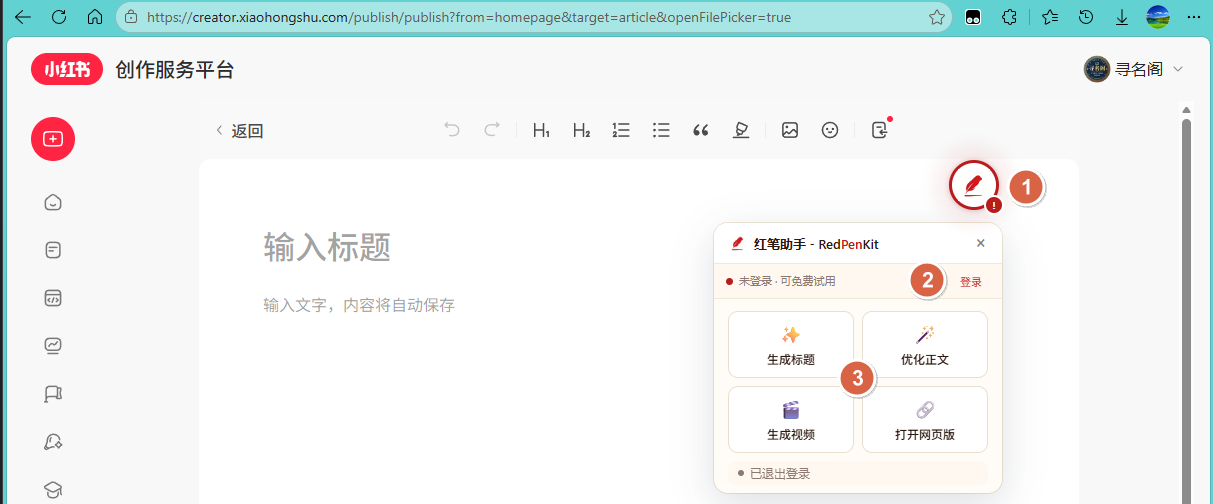Apply H1 heading format
The width and height of the screenshot is (1213, 504).
(x=542, y=130)
